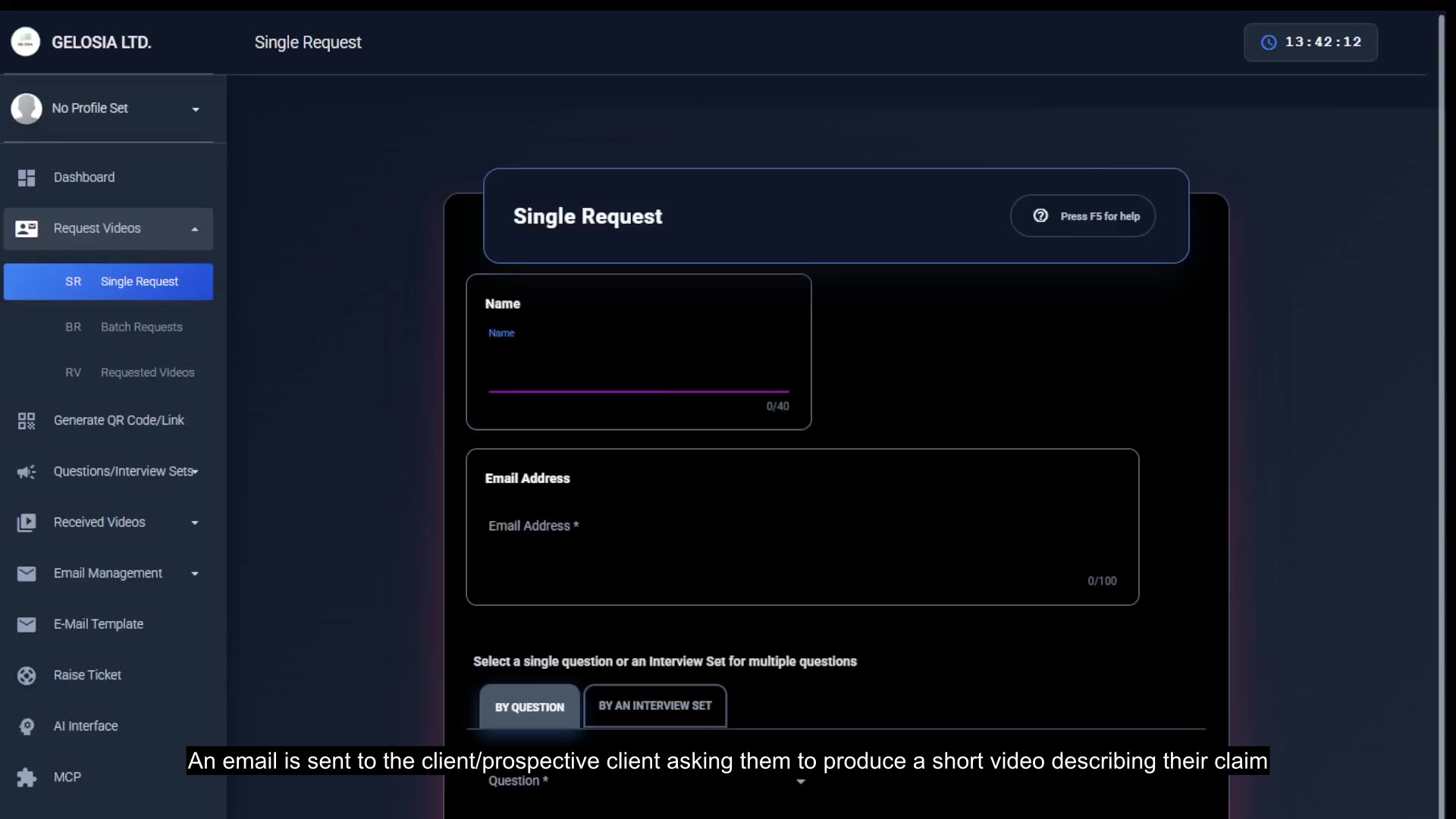Click the Email Management envelope icon
The width and height of the screenshot is (1456, 819).
(x=27, y=574)
